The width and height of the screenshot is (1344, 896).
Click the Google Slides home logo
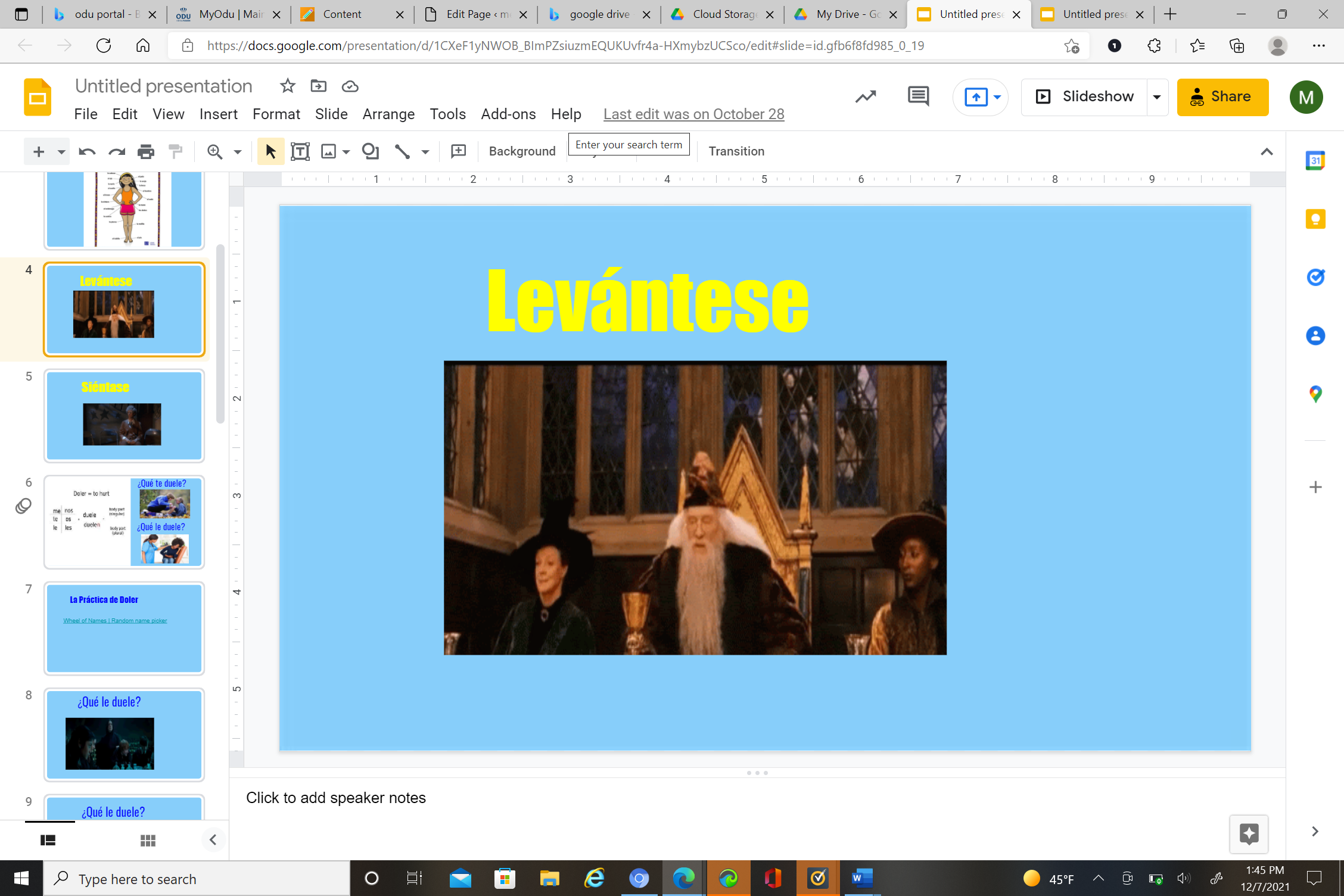pyautogui.click(x=38, y=97)
